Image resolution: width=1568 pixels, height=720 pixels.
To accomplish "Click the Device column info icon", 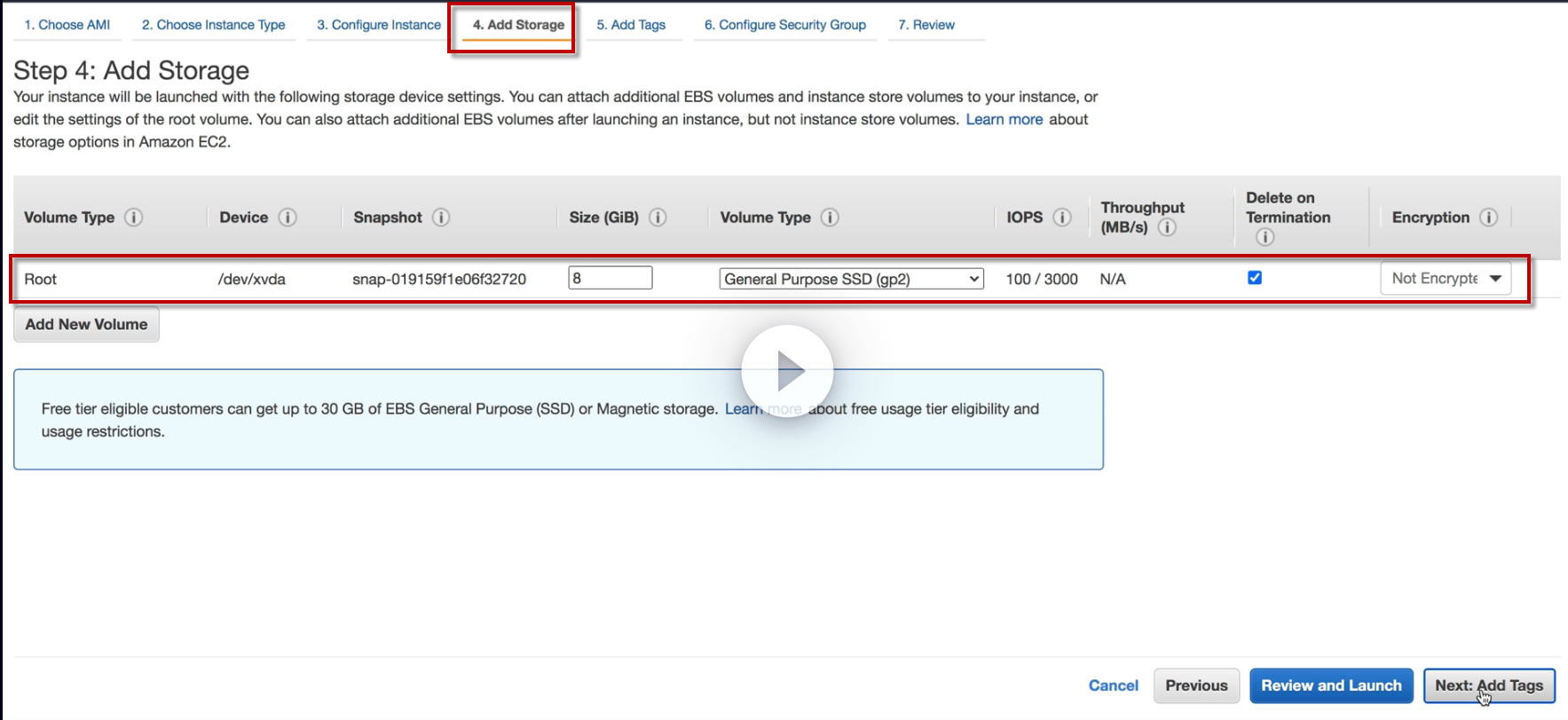I will [288, 218].
